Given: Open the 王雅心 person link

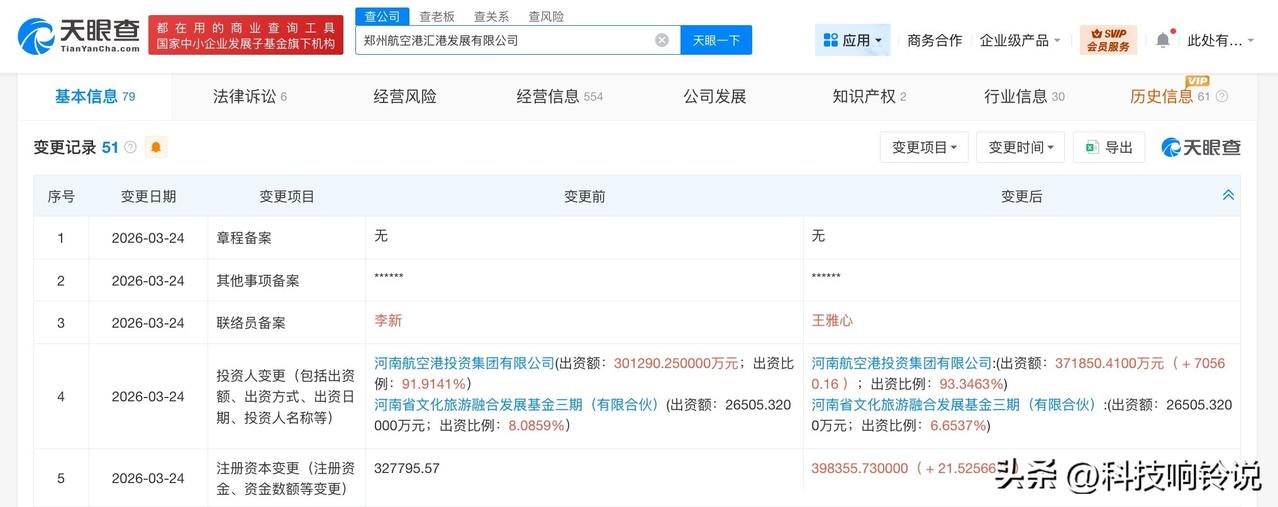Looking at the screenshot, I should (832, 321).
